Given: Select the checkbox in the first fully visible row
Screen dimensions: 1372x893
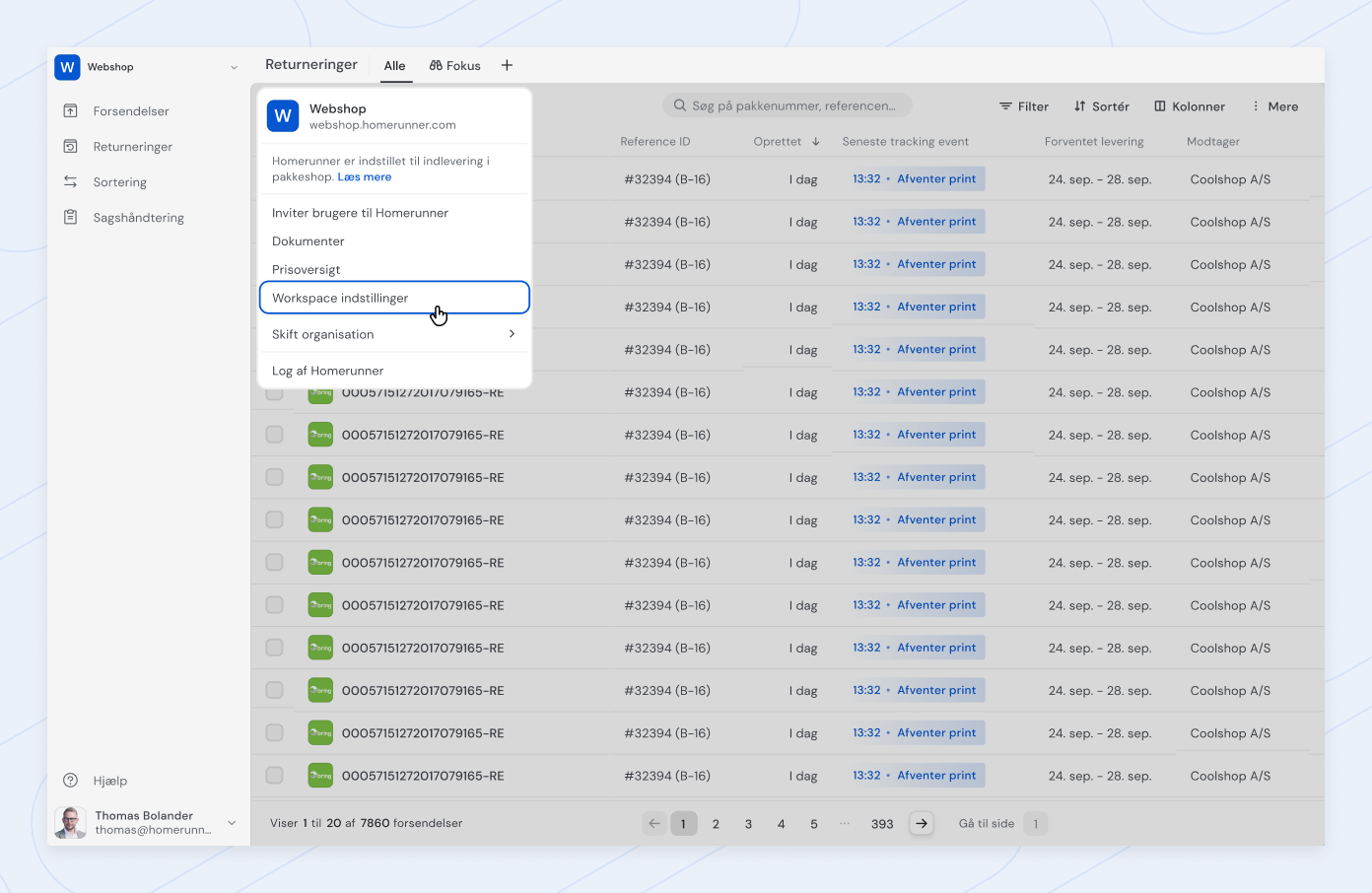Looking at the screenshot, I should click(274, 435).
